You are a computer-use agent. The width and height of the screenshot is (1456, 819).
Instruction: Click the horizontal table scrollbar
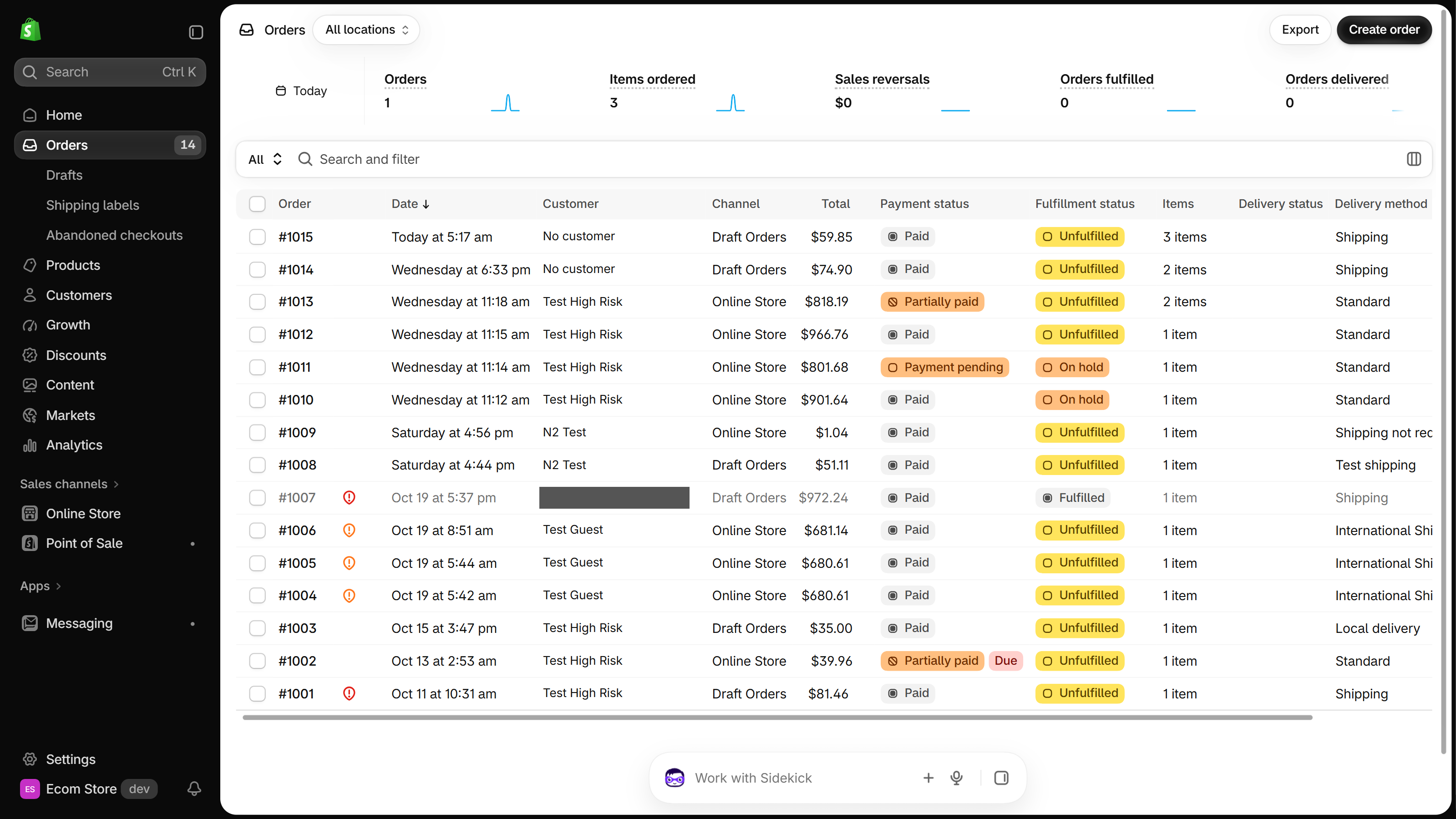[777, 717]
